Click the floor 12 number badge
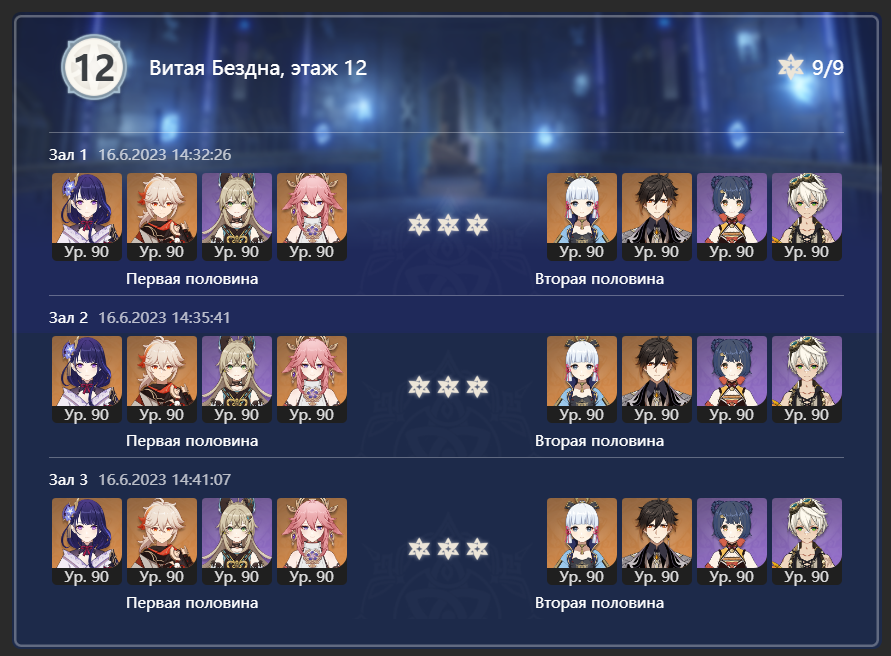 (x=94, y=68)
